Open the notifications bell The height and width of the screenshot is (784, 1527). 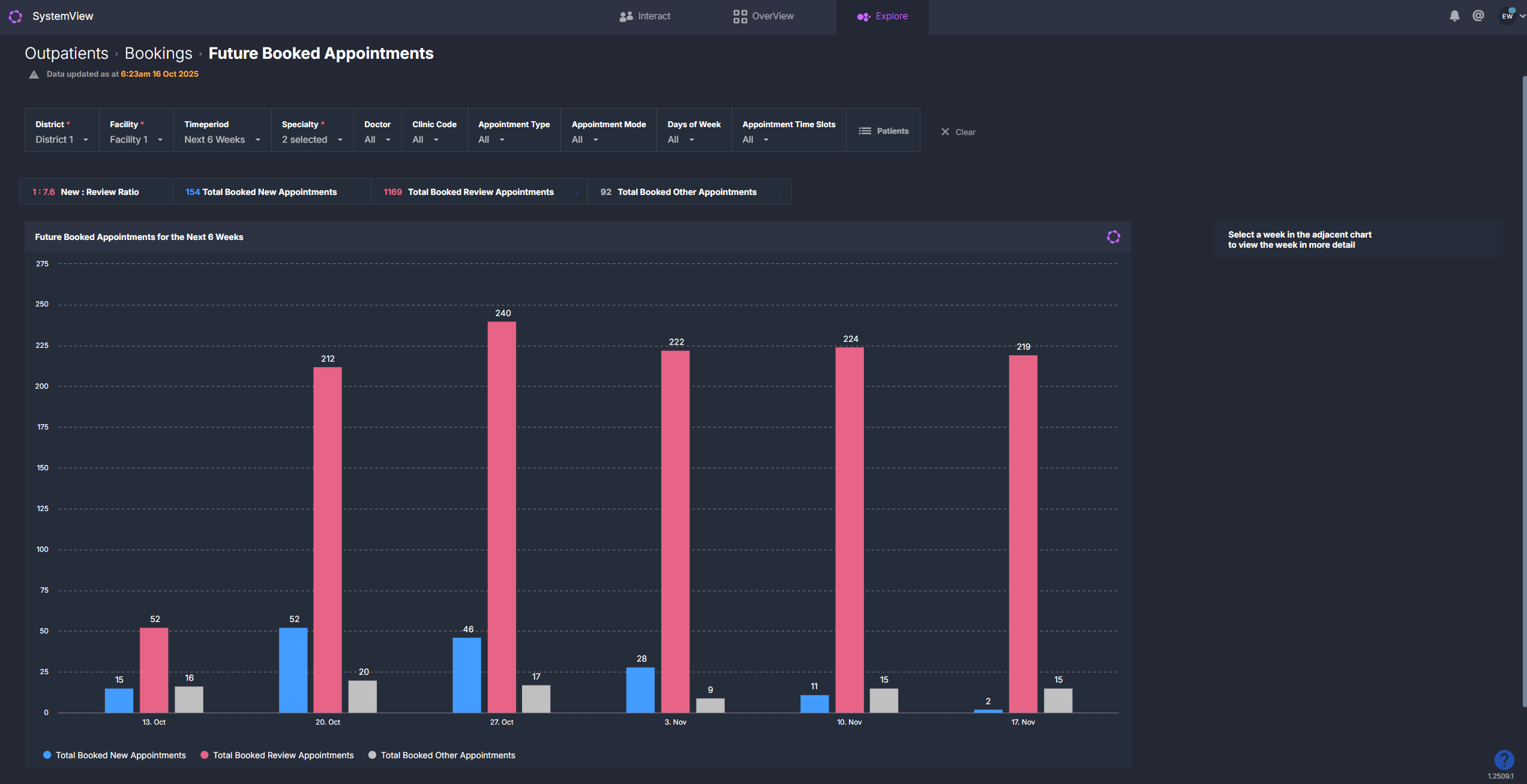point(1454,16)
